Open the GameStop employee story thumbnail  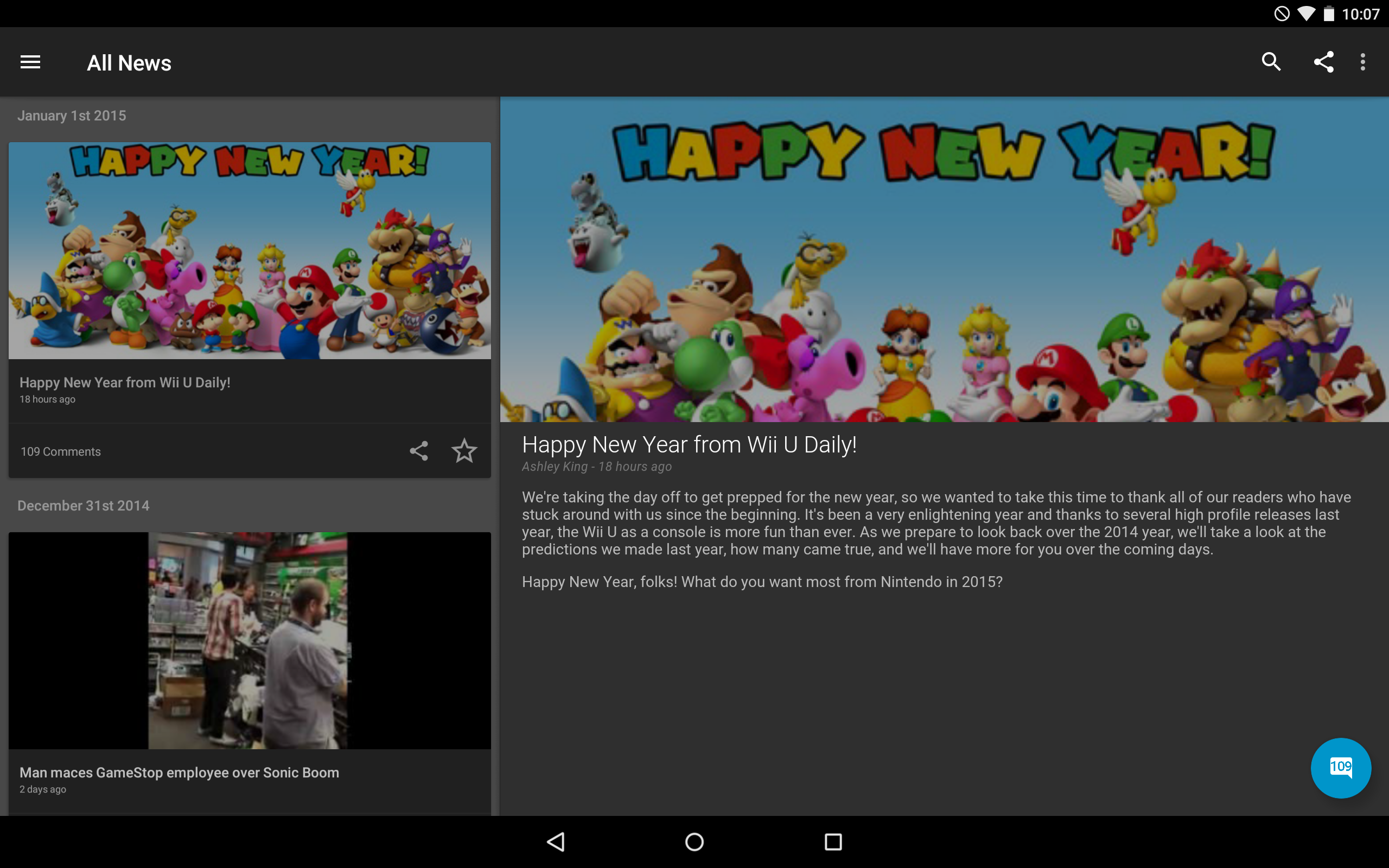click(250, 640)
